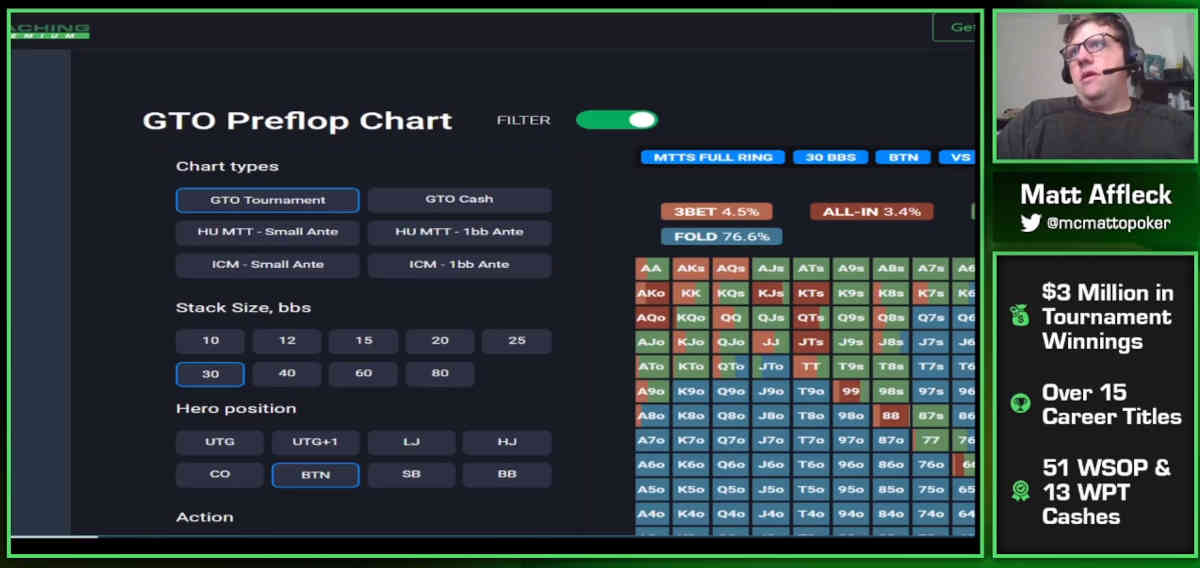Choose HJ hero position
Image resolution: width=1200 pixels, height=568 pixels.
[x=507, y=442]
